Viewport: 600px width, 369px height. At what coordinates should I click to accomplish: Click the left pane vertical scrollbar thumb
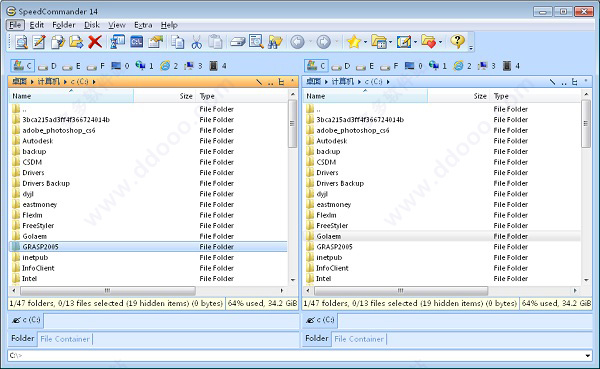(x=292, y=124)
